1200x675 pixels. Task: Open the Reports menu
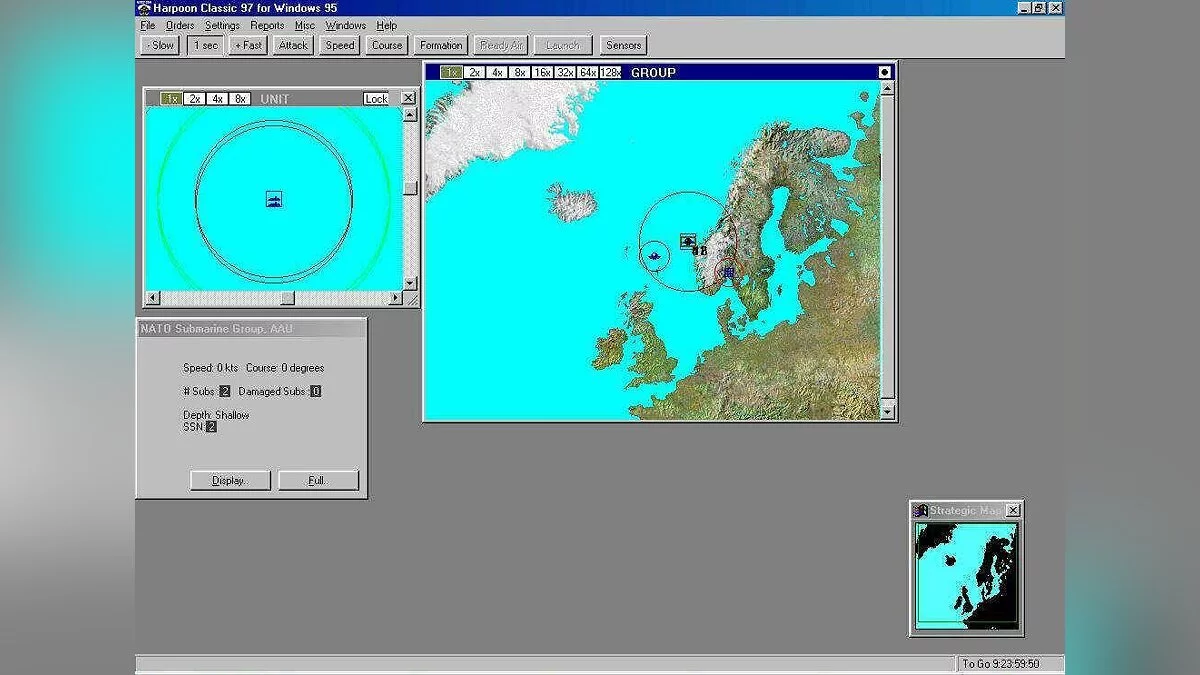(267, 25)
